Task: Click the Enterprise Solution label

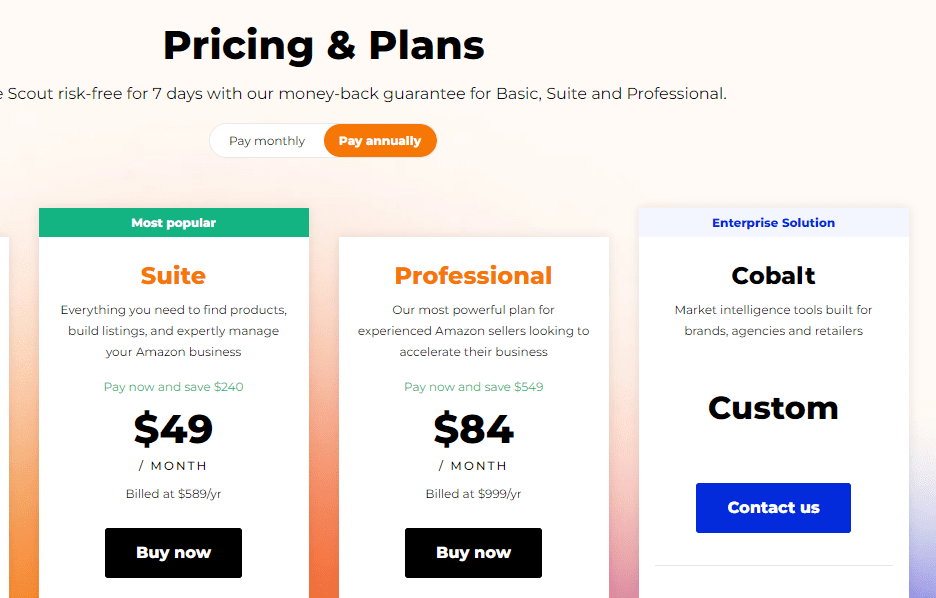Action: (x=773, y=223)
